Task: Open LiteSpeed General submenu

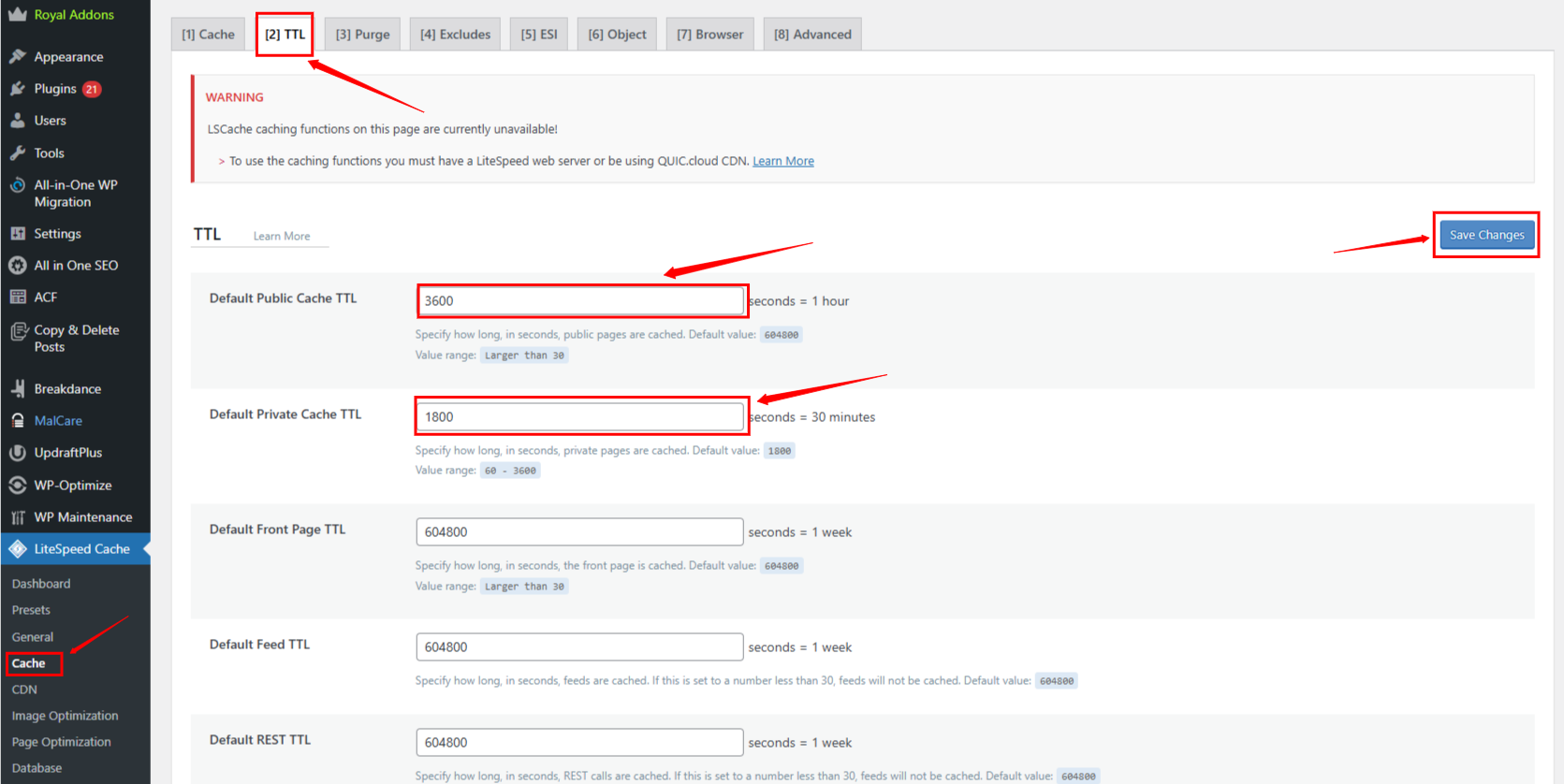Action: 33,637
